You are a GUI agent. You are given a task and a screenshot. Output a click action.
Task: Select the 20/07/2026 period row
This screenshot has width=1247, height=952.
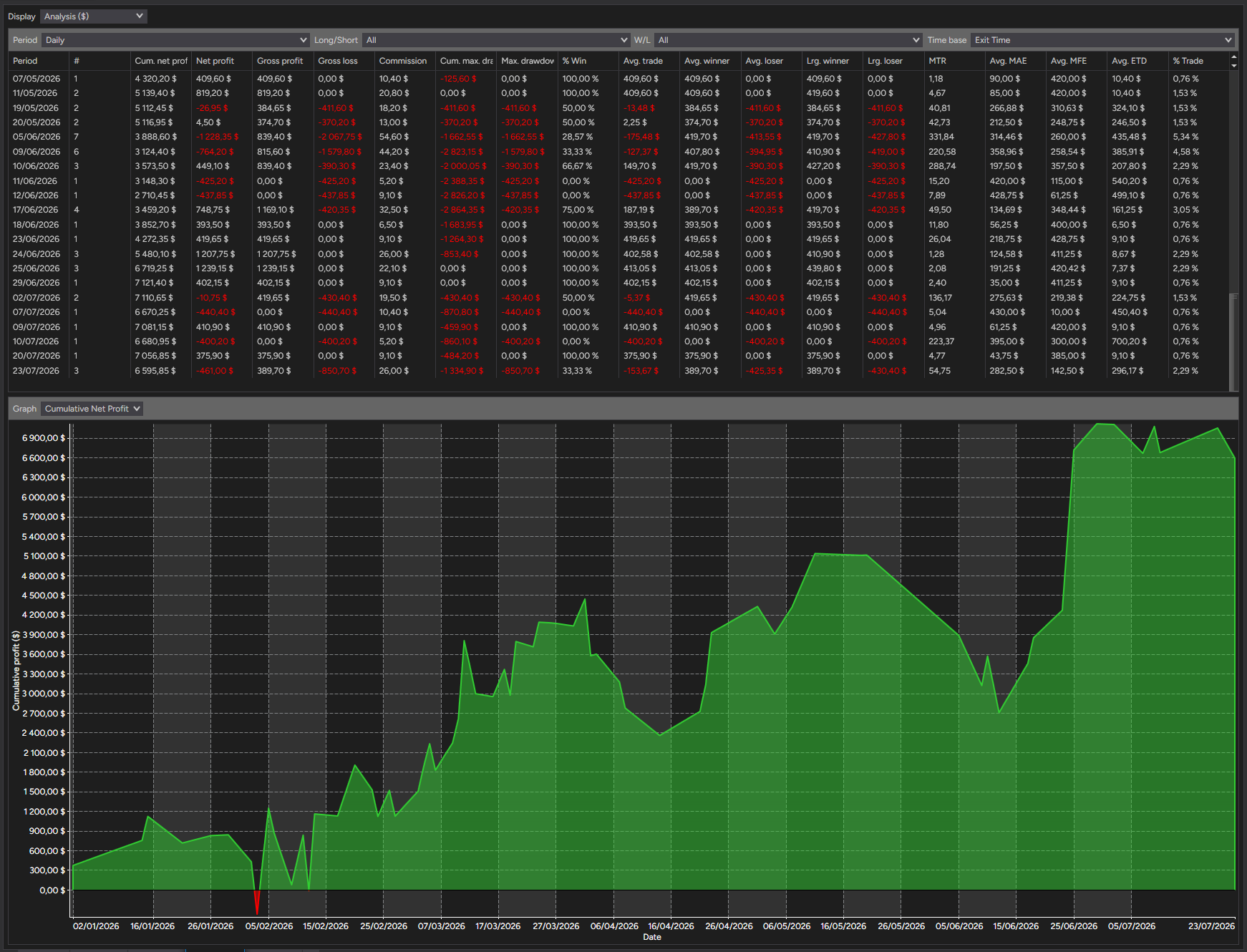point(619,356)
